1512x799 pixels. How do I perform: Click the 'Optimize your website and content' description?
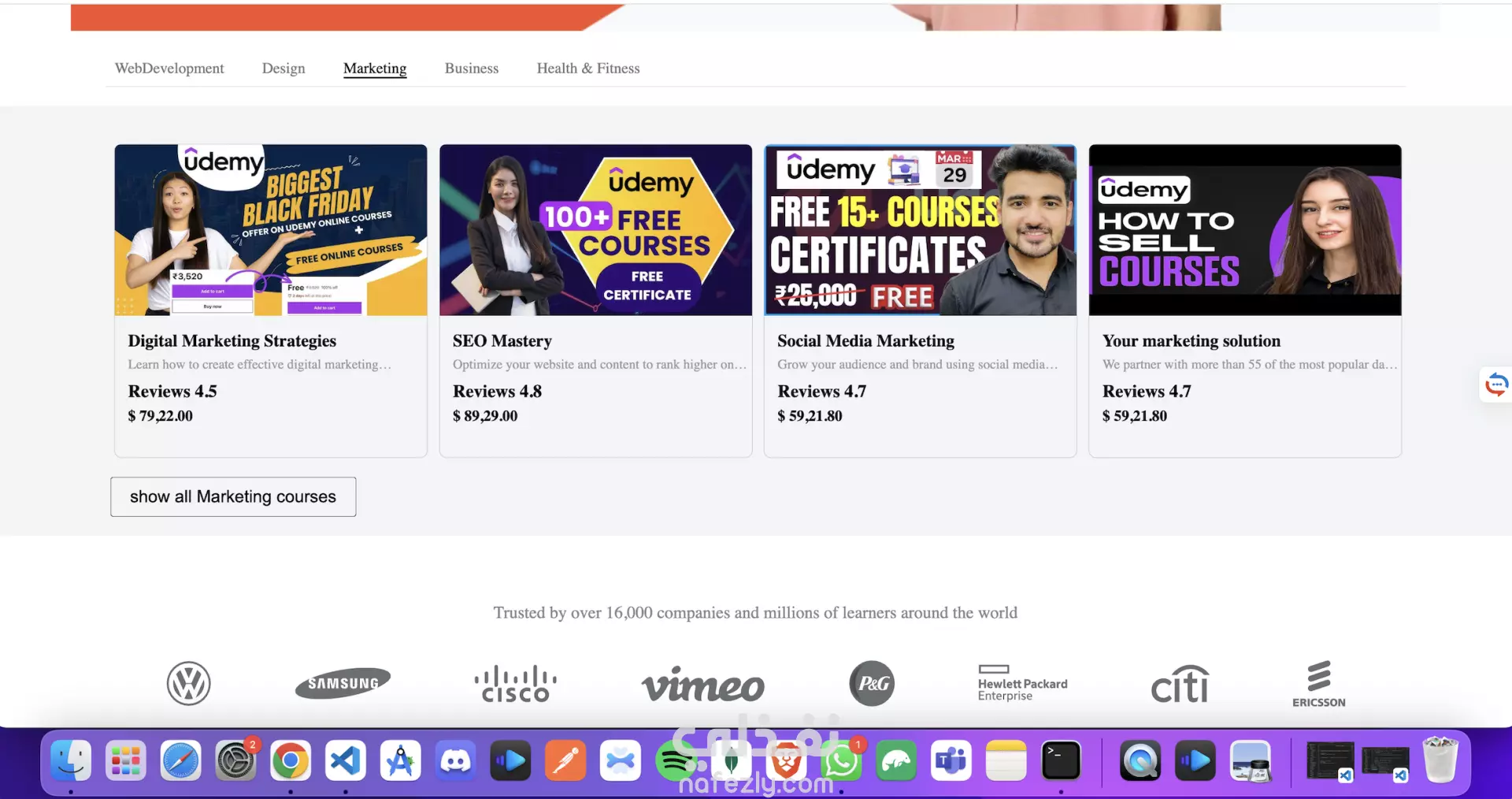599,364
